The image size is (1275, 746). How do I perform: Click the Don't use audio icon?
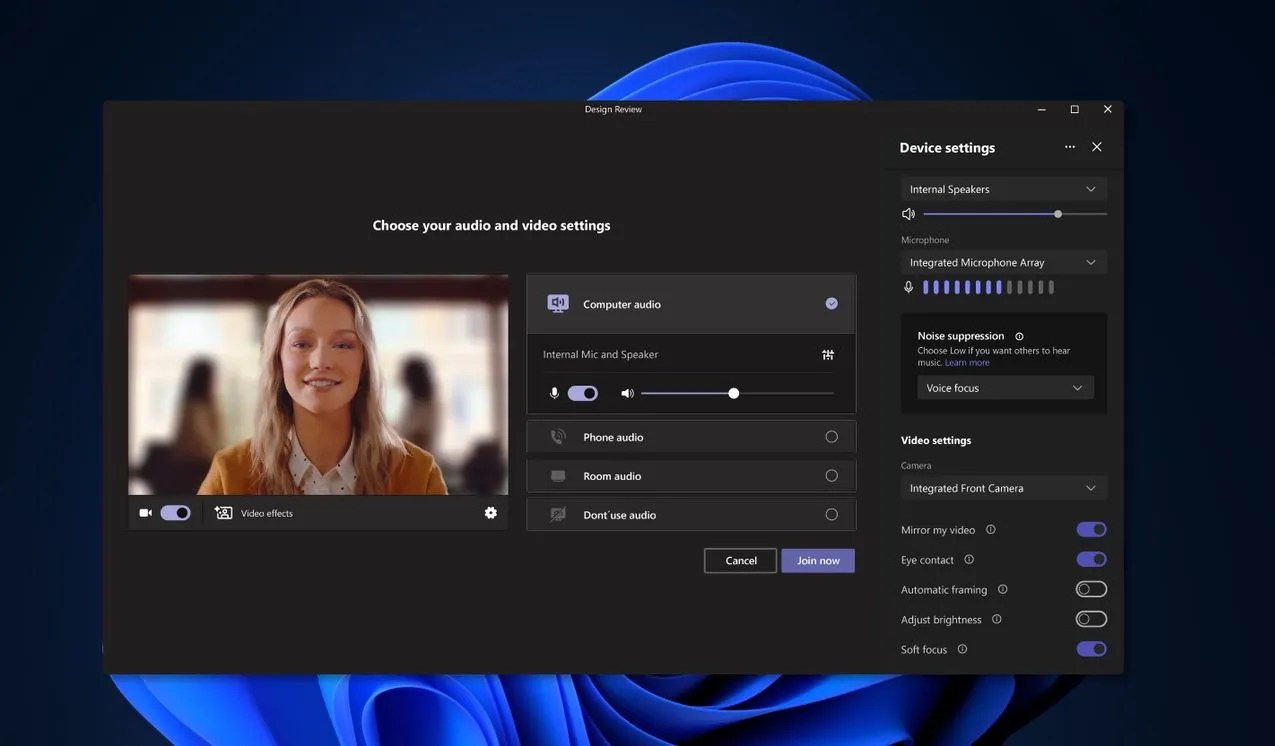(x=558, y=515)
